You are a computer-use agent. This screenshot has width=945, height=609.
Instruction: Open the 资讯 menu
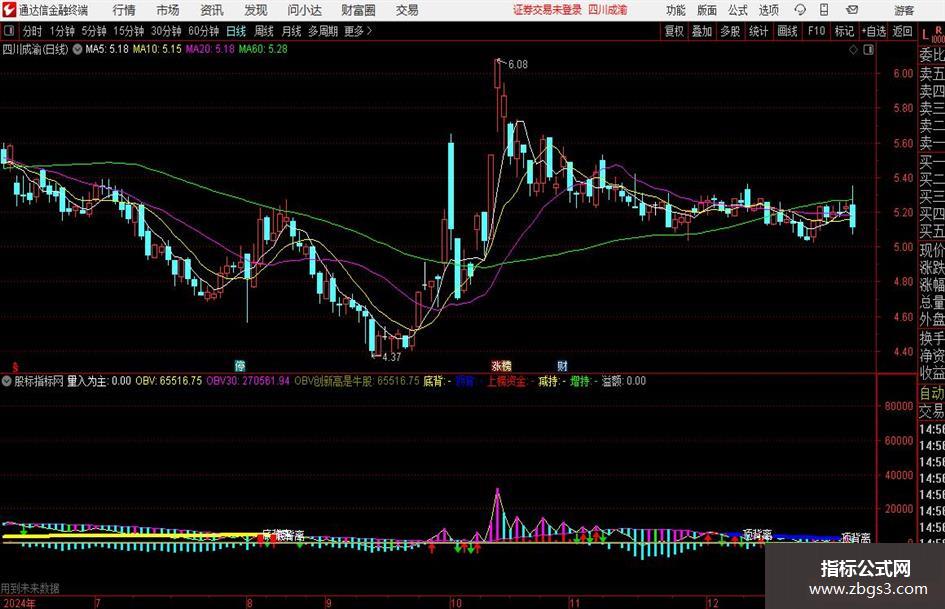(x=212, y=10)
